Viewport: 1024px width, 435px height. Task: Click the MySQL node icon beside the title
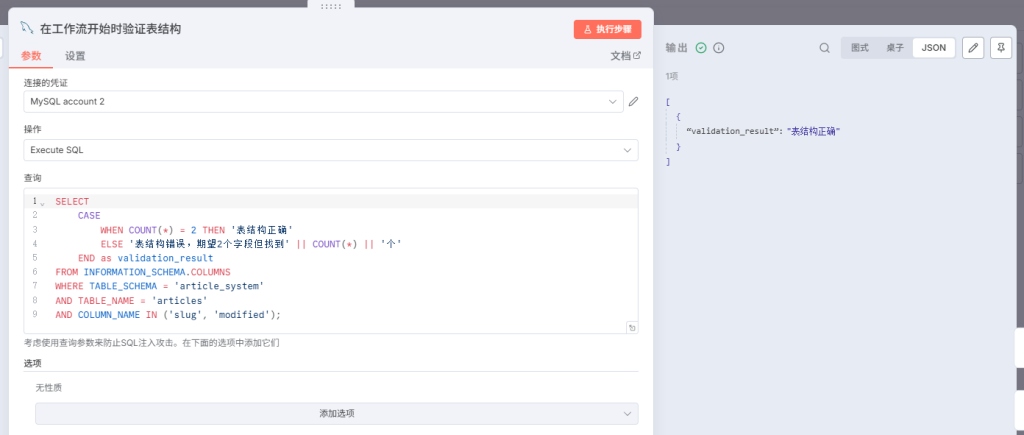click(x=27, y=29)
